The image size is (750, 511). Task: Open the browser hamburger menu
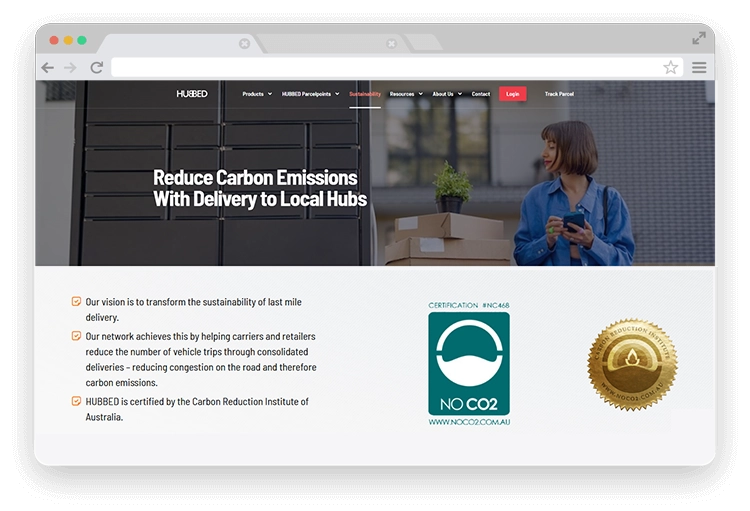click(x=699, y=67)
